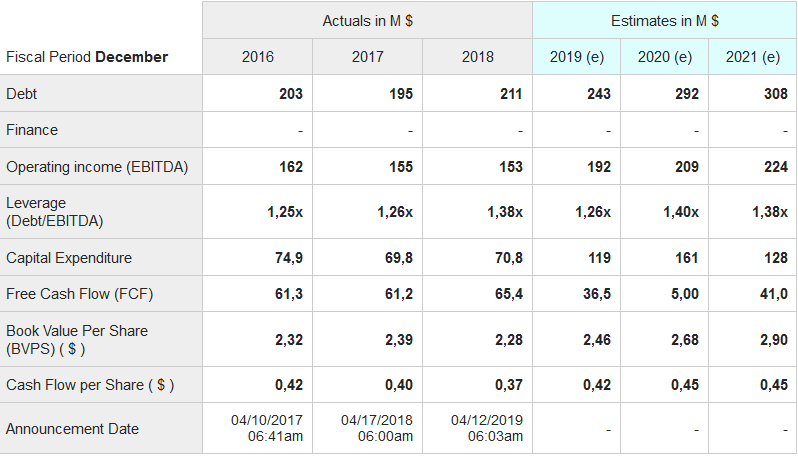Viewport: 798px width, 460px height.
Task: Click the Free Cash Flow (FCF) label
Action: pos(80,294)
